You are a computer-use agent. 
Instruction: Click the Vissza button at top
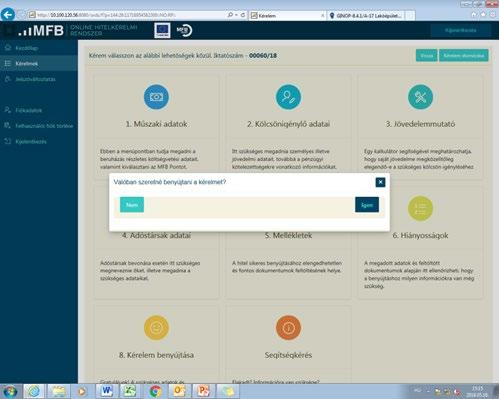coord(426,56)
